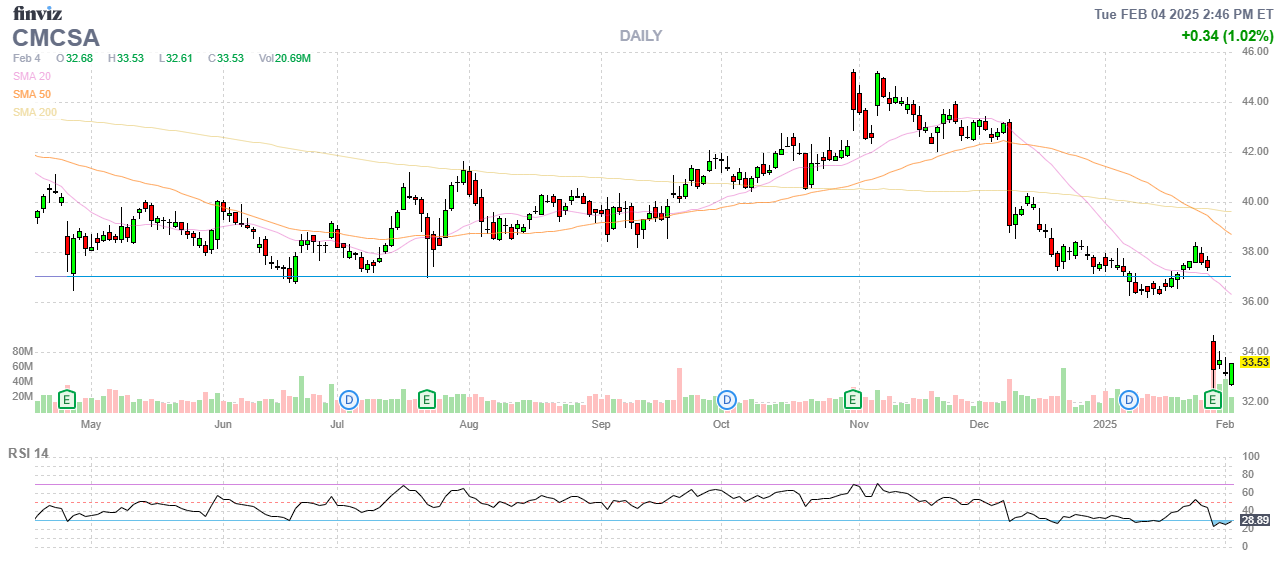Viewport: 1287px width, 562px height.
Task: Toggle the SMA 50 legend label
Action: (x=32, y=94)
